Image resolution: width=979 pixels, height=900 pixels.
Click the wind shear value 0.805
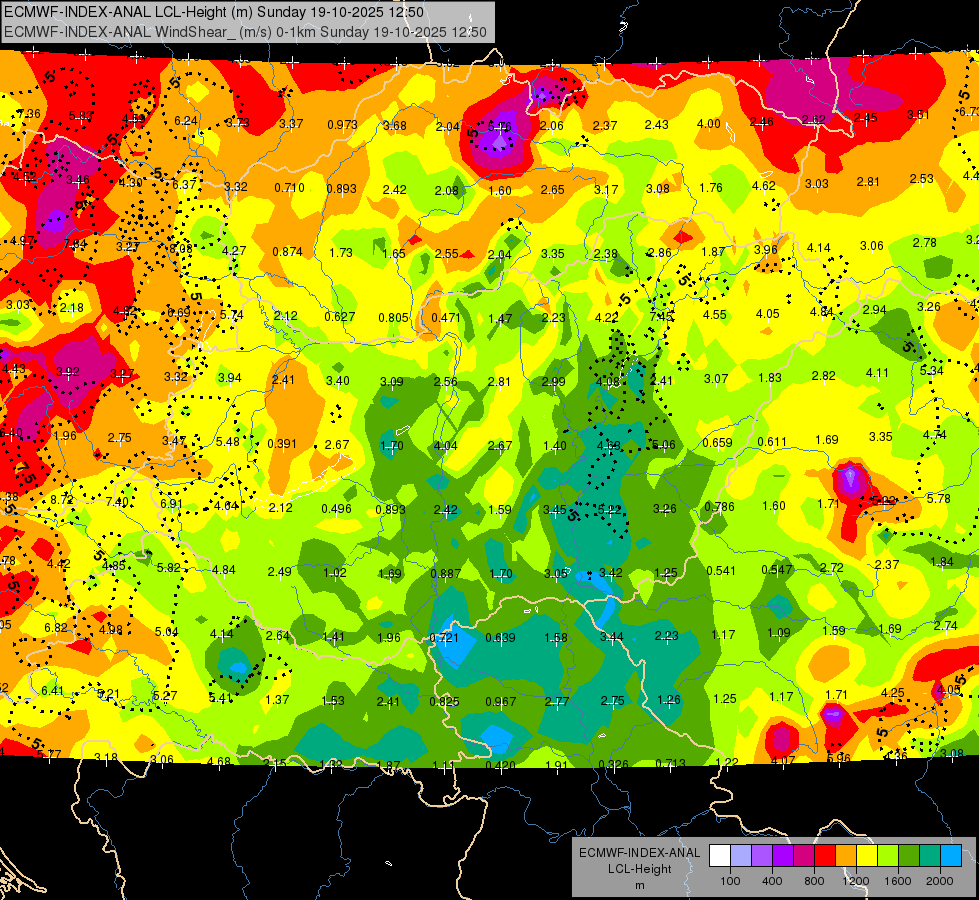click(x=393, y=317)
